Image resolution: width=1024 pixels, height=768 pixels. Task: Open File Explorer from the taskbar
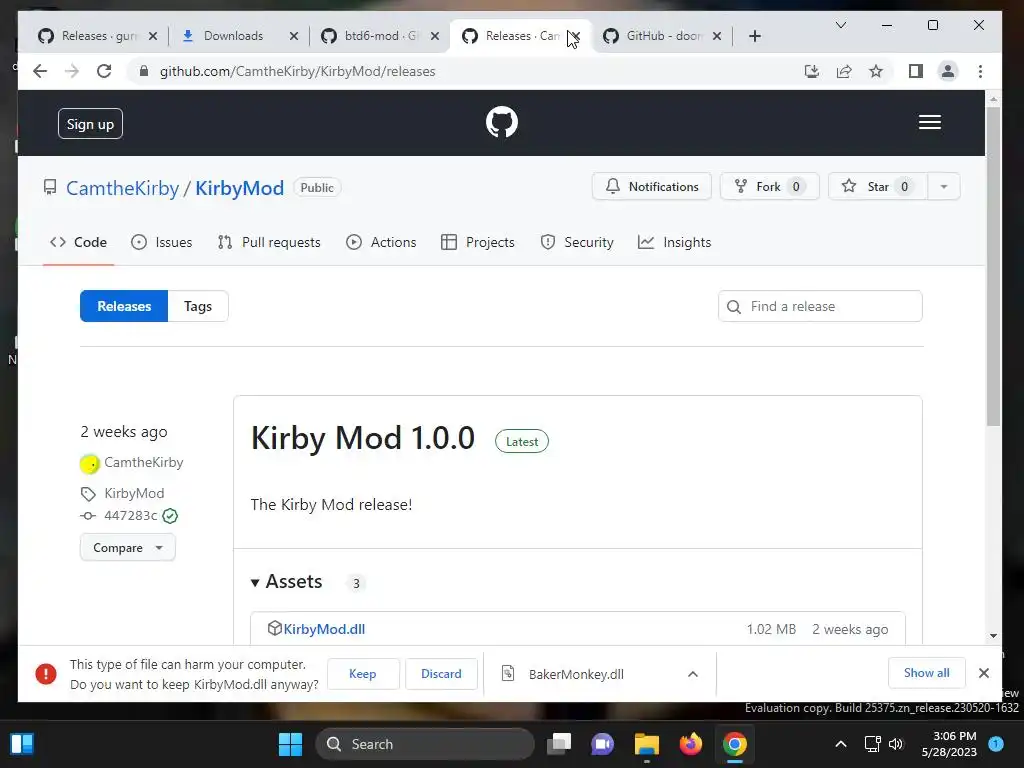tap(647, 744)
